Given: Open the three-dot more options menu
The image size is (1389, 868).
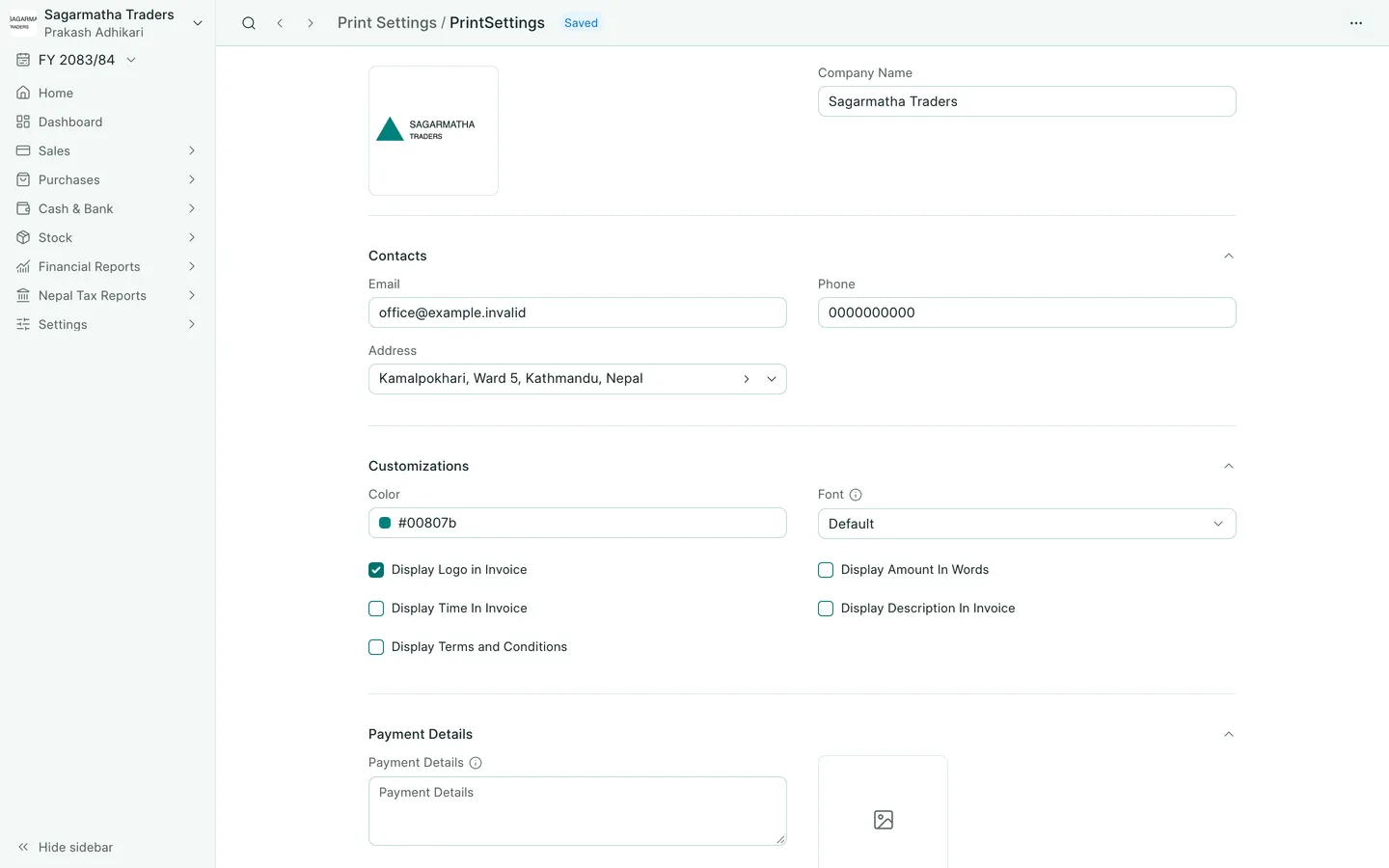Looking at the screenshot, I should [x=1356, y=23].
